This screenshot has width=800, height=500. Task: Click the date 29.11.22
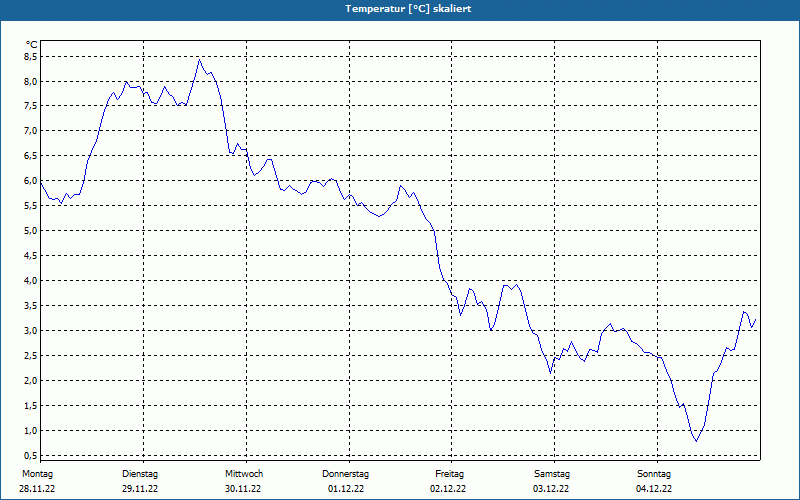coord(140,489)
